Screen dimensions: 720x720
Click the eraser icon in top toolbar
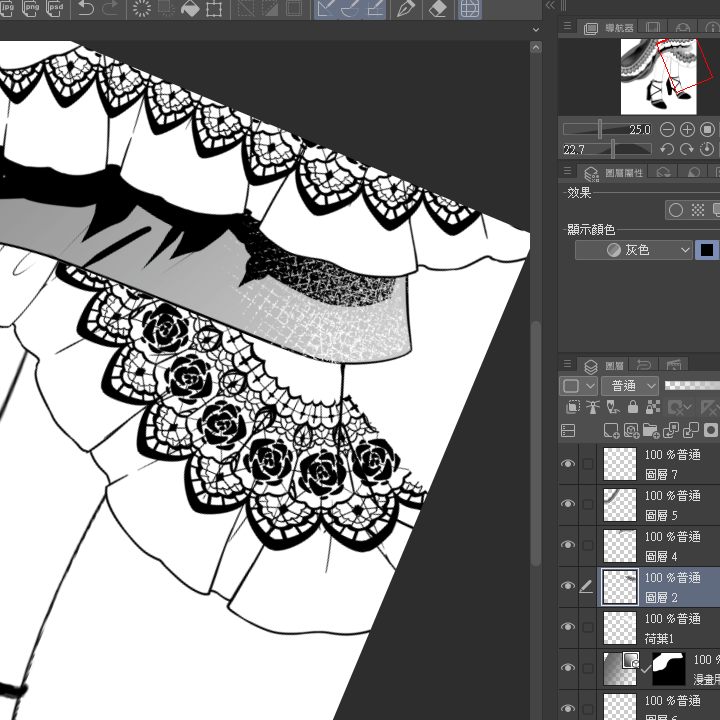pos(437,9)
